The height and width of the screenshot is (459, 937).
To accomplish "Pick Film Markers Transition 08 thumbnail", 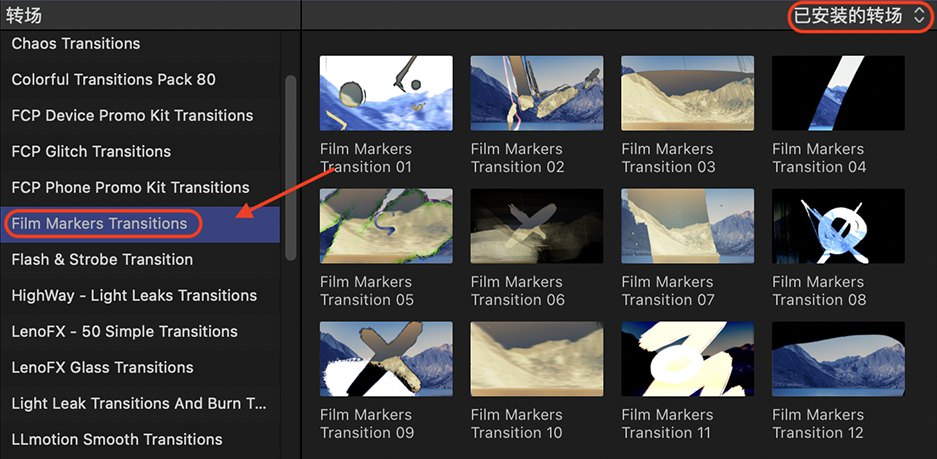I will coord(838,226).
